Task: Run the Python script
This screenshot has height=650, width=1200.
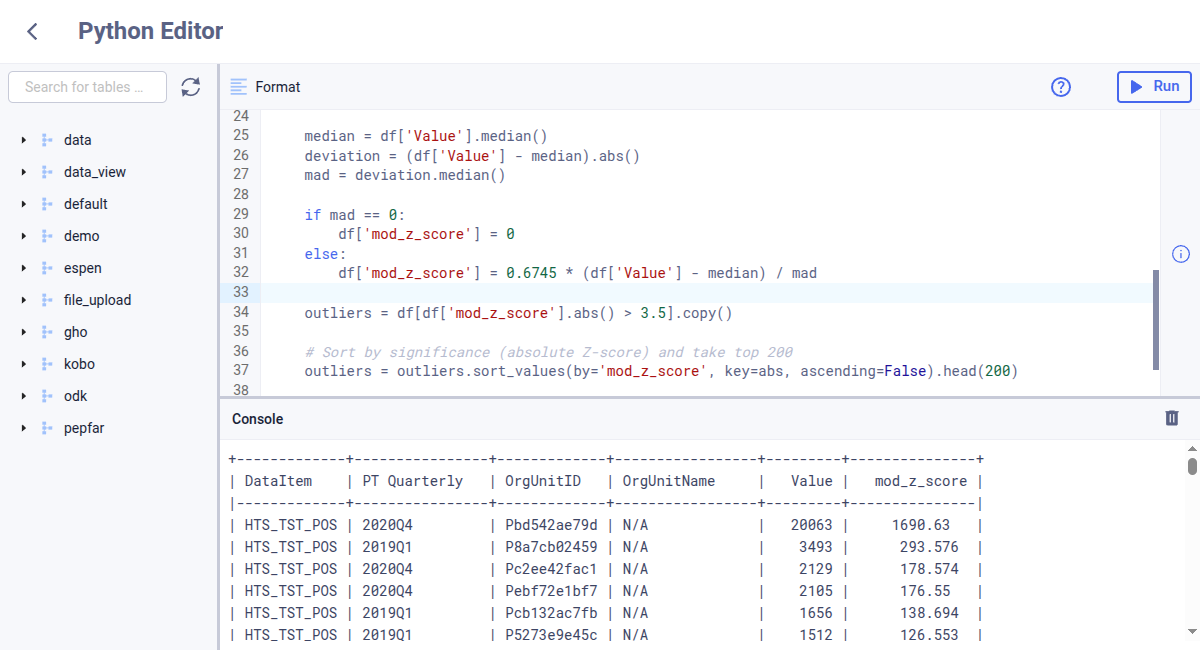Action: (x=1154, y=87)
